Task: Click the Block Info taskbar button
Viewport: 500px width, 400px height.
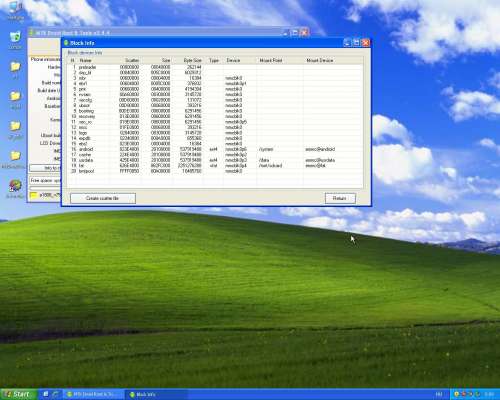Action: point(156,395)
